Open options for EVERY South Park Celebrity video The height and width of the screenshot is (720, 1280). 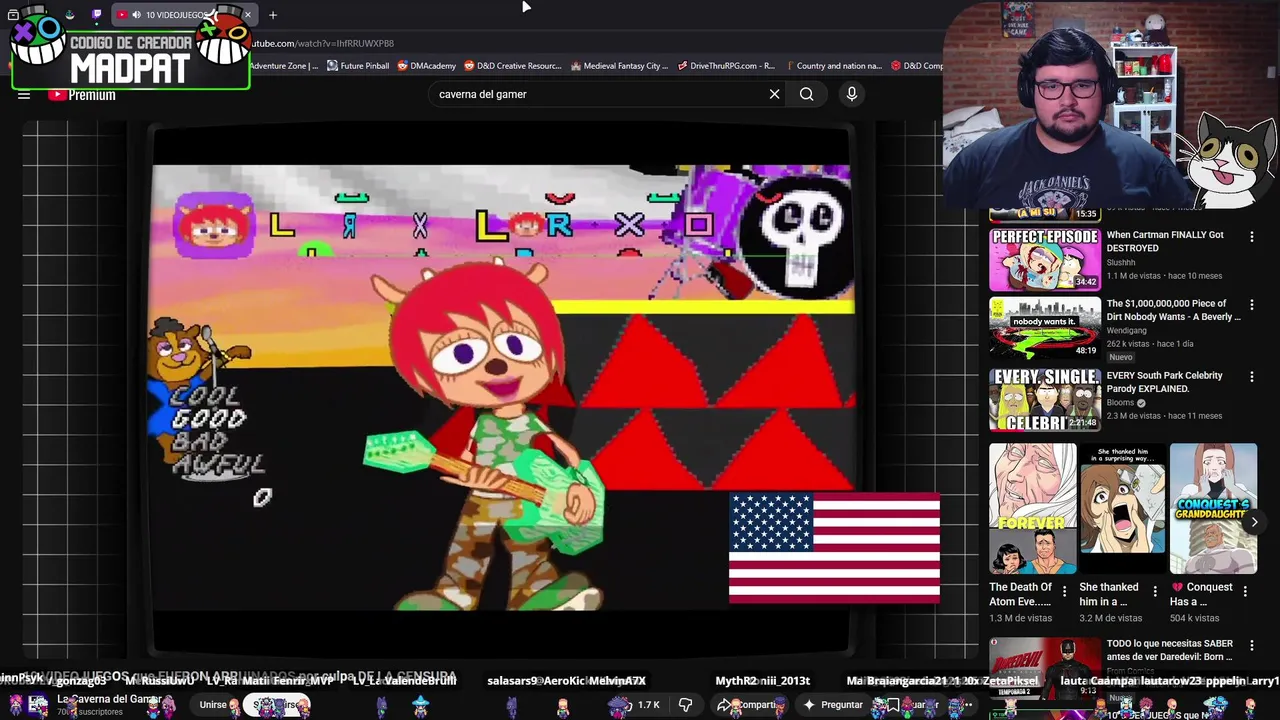[x=1251, y=377]
